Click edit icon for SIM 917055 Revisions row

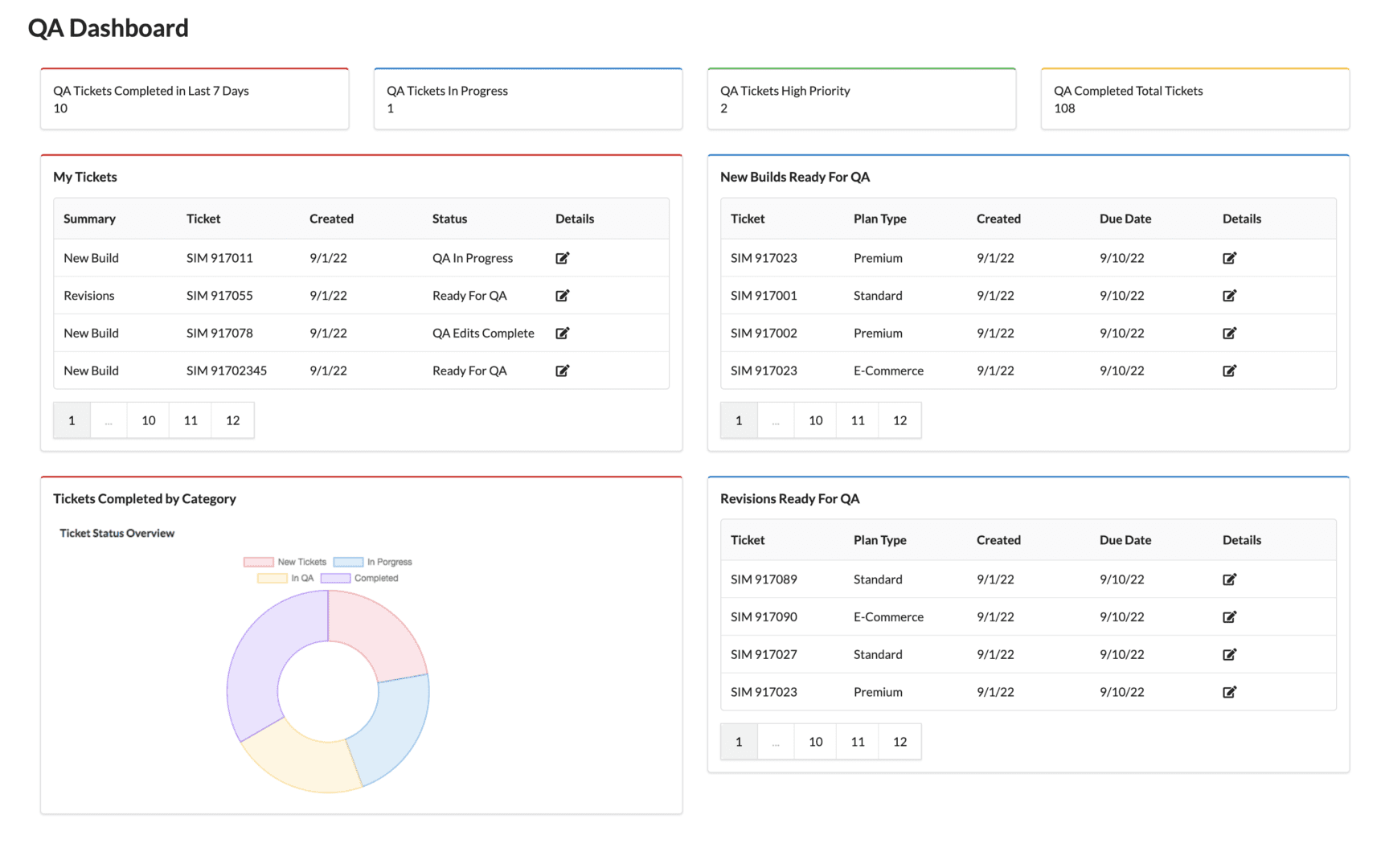tap(562, 296)
